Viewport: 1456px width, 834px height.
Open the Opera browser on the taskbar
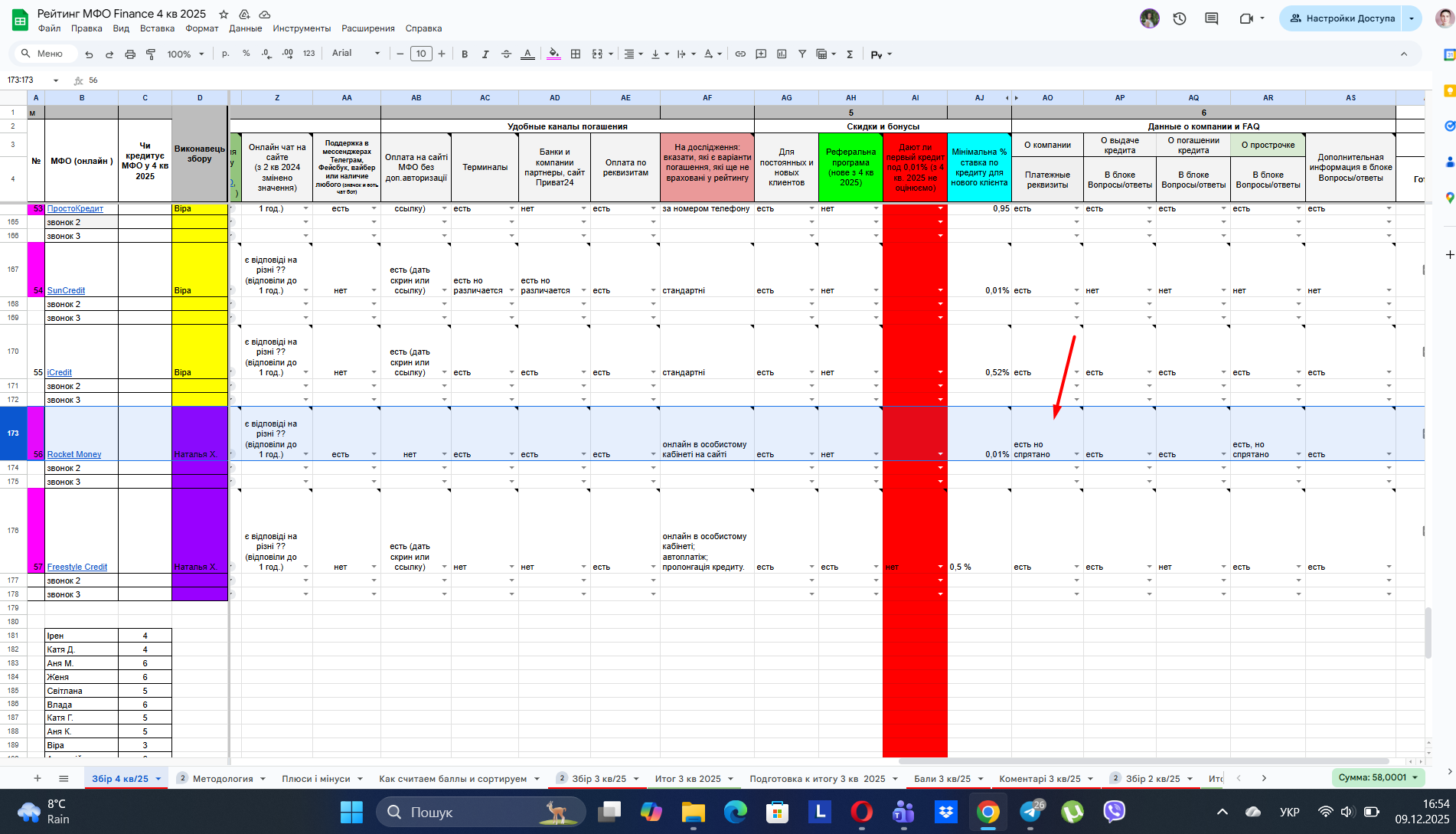coord(861,811)
